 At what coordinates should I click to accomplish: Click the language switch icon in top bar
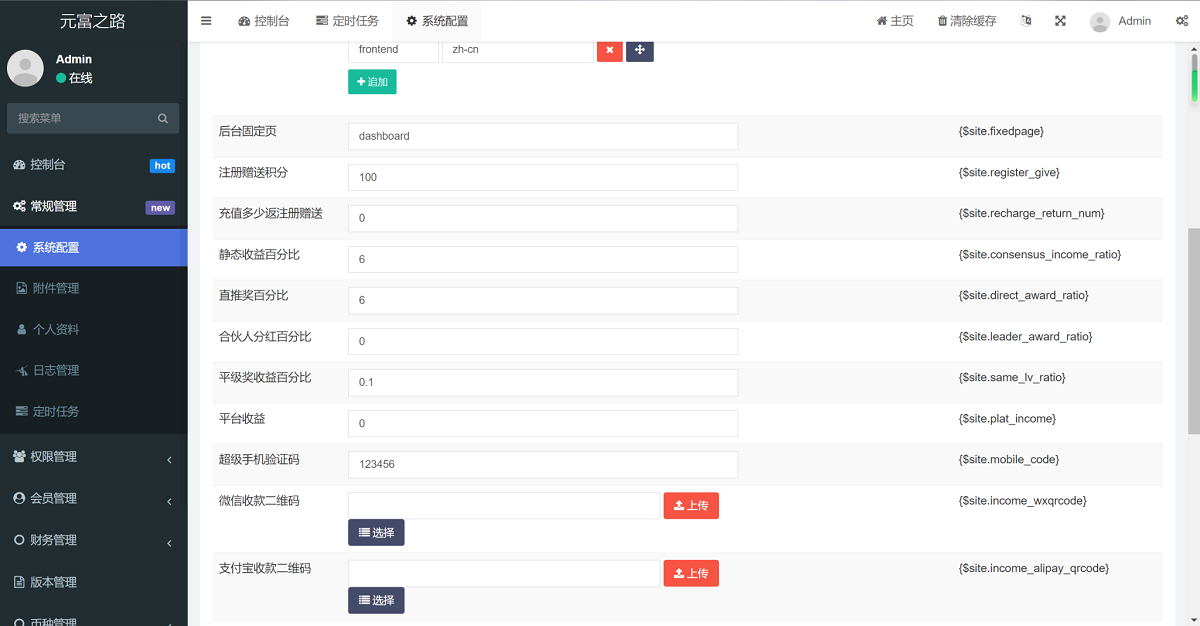pos(1026,21)
